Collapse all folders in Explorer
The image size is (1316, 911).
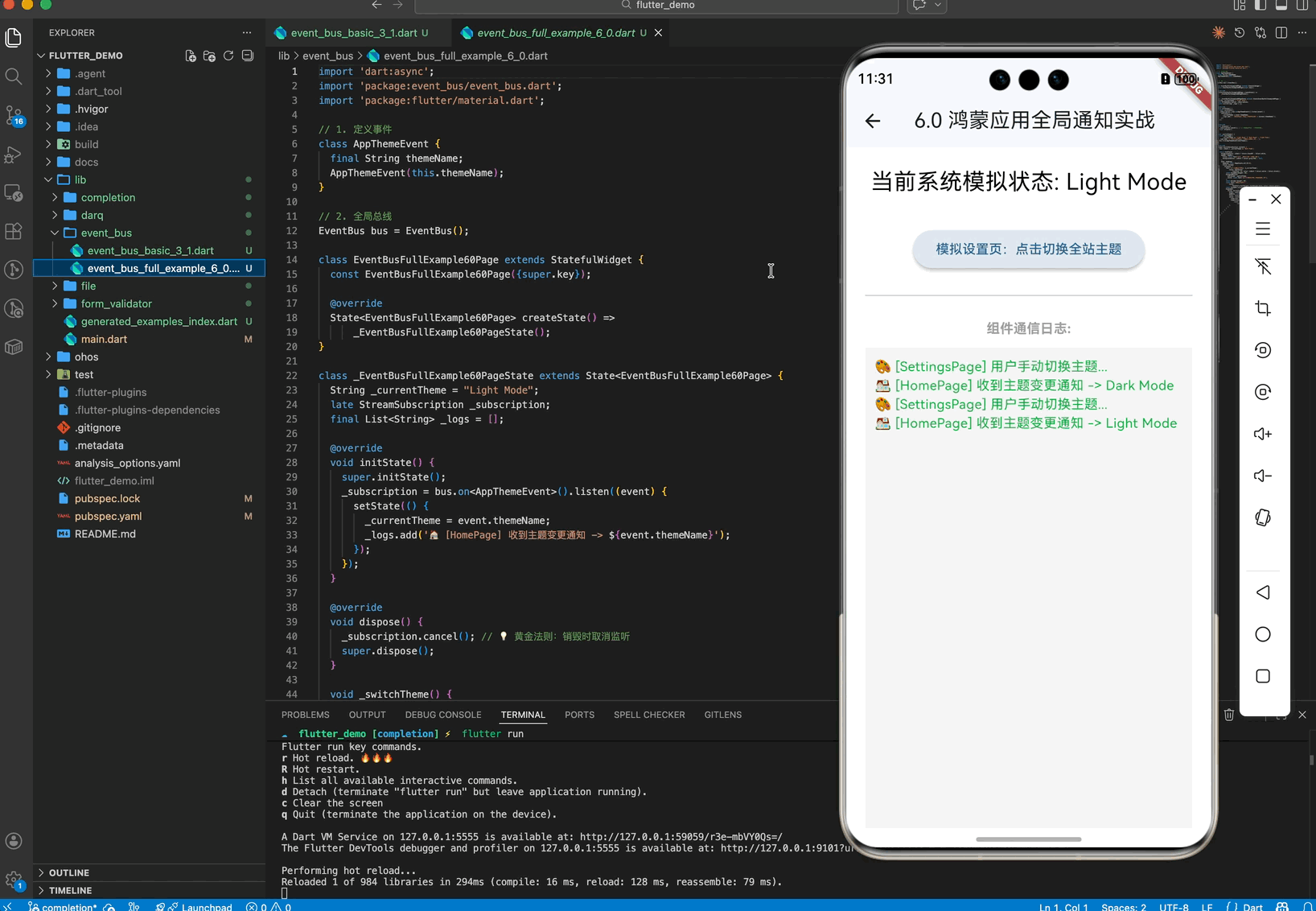point(248,56)
